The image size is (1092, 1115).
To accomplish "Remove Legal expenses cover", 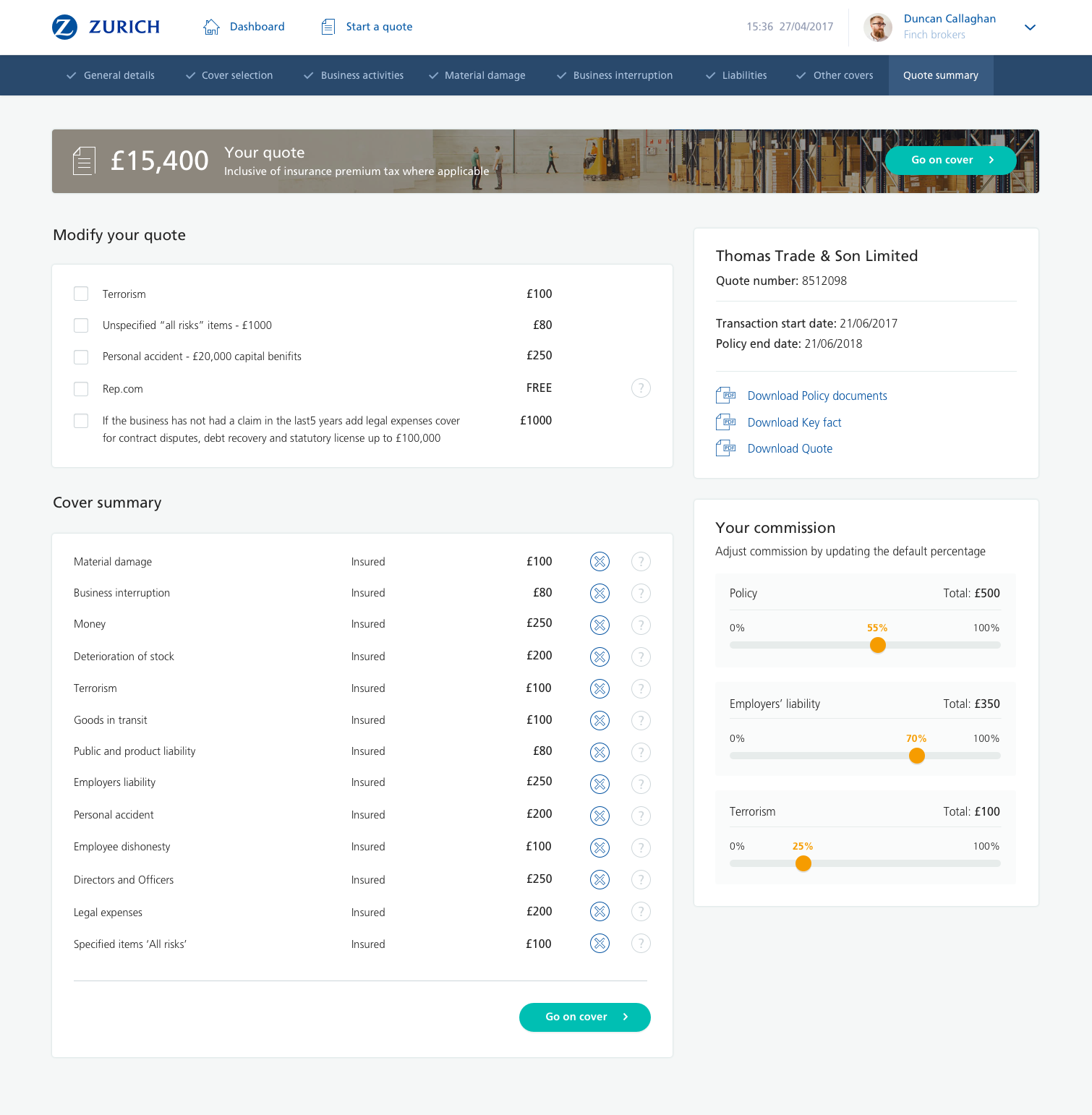I will tap(600, 911).
